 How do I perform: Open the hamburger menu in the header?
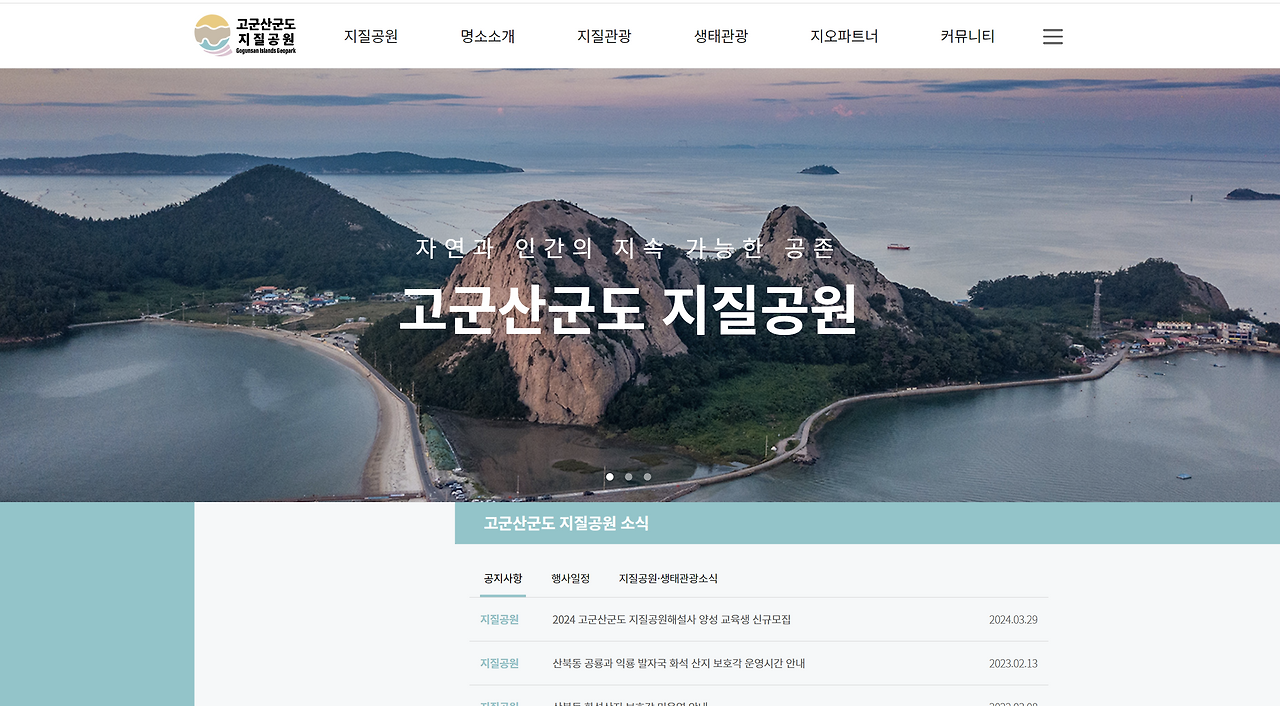coord(1052,35)
